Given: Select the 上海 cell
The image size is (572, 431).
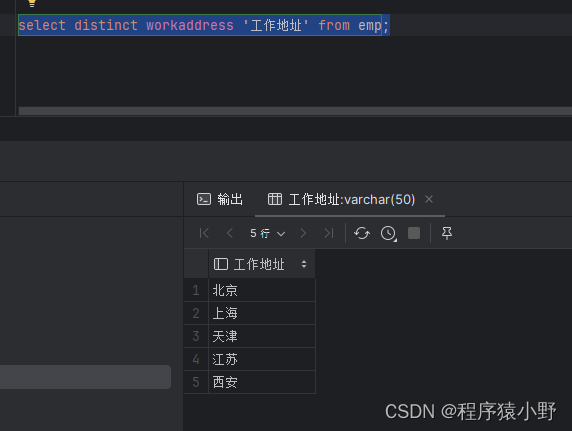Looking at the screenshot, I should click(262, 313).
